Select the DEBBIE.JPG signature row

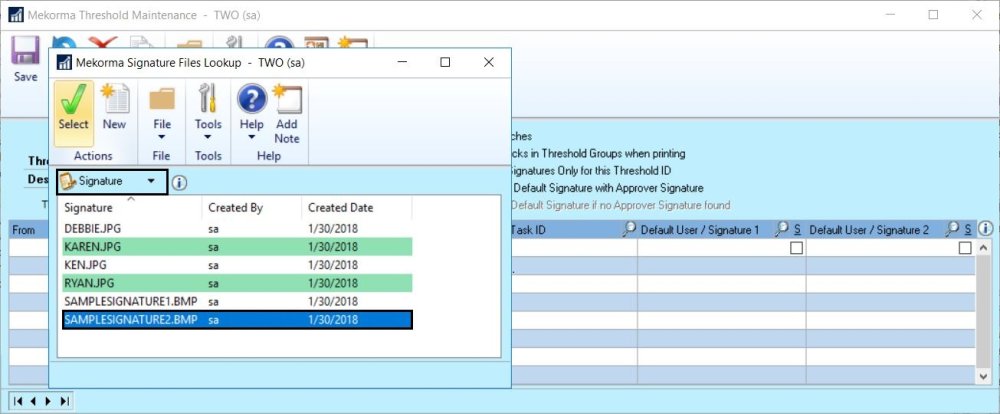237,228
